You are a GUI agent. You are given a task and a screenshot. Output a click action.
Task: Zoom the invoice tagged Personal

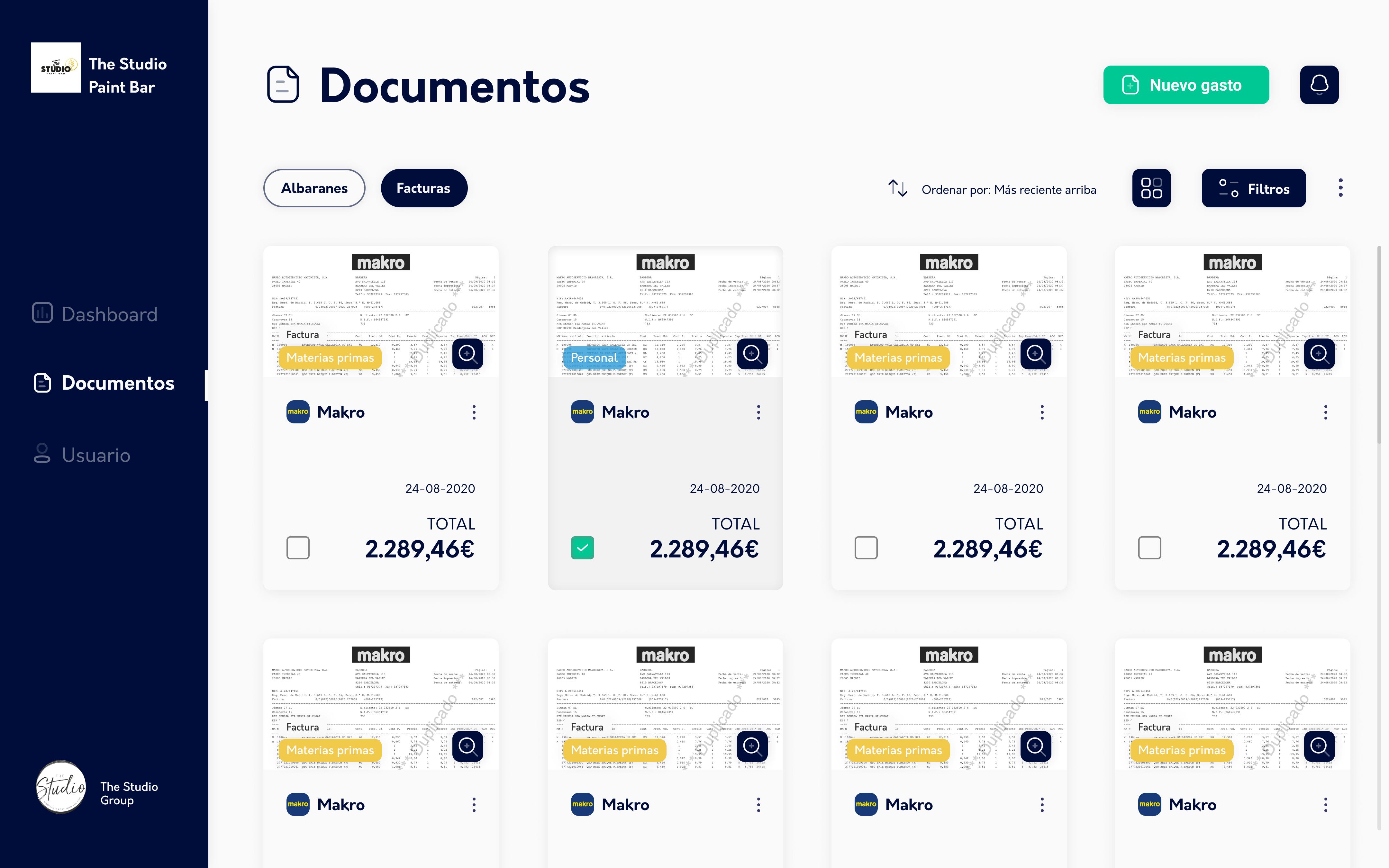[x=752, y=354]
